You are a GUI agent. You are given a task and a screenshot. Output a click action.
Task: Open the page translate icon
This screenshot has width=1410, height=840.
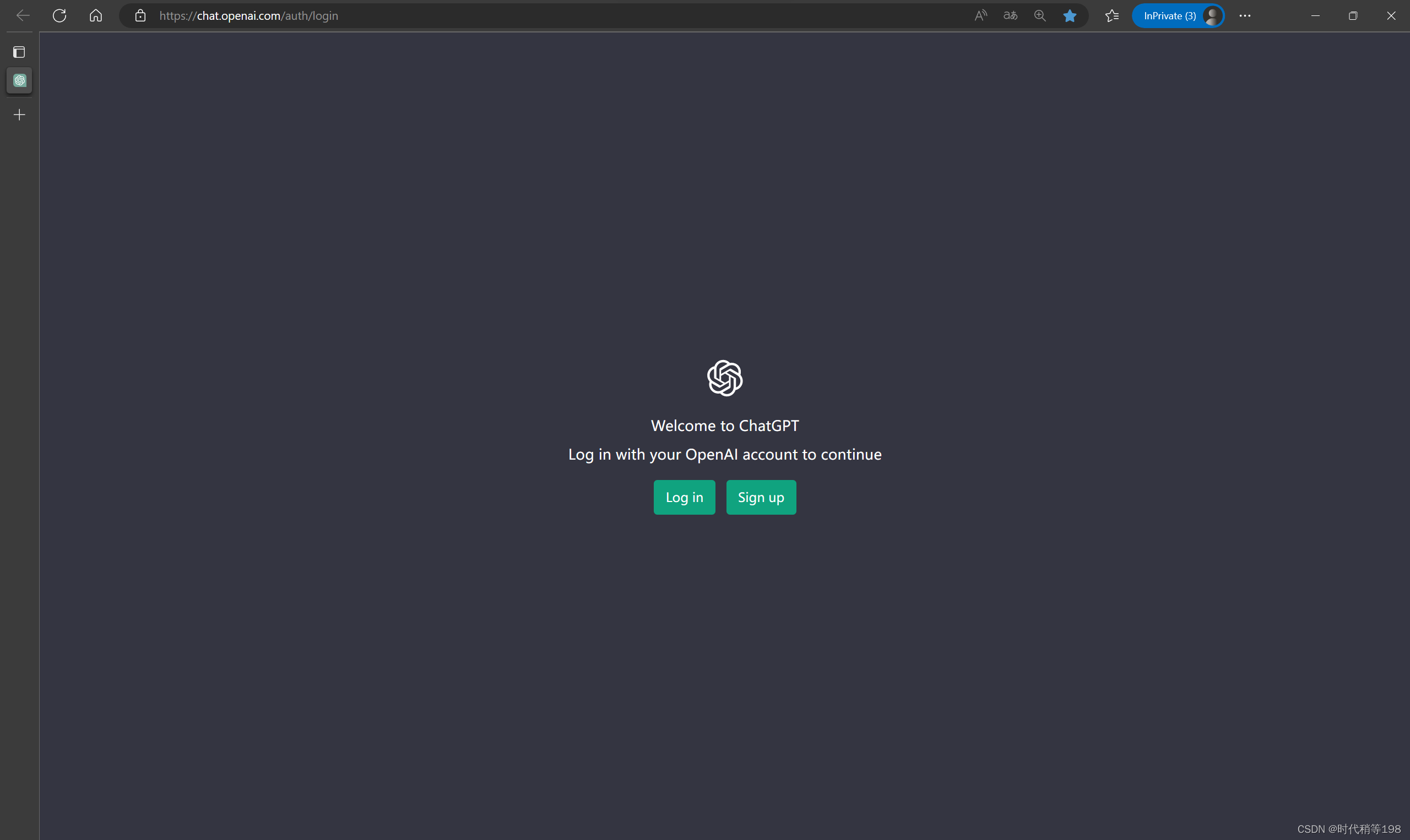click(1010, 16)
